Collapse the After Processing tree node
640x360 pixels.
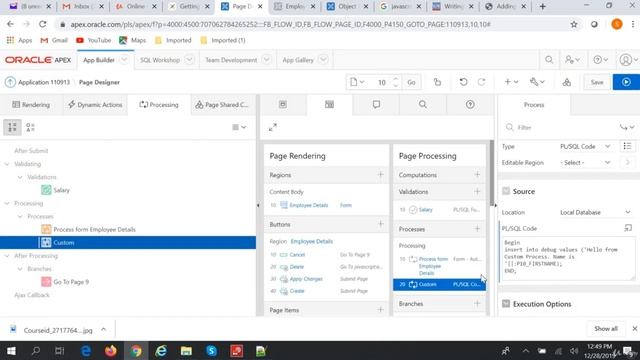point(7,256)
